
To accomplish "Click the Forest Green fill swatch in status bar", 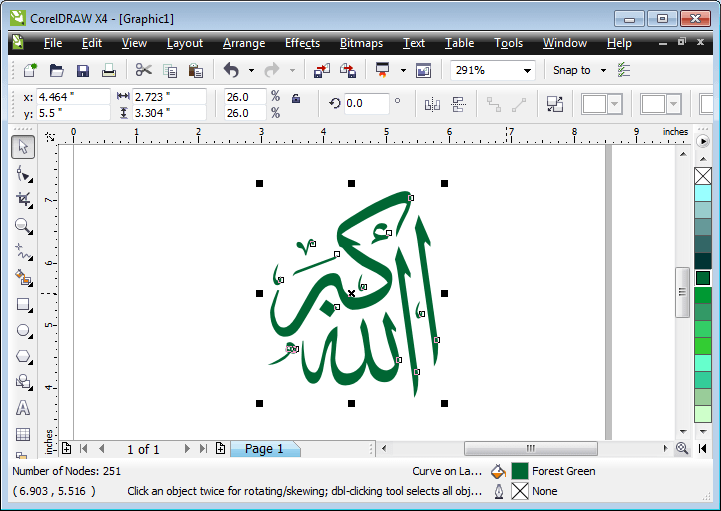I will pyautogui.click(x=520, y=471).
